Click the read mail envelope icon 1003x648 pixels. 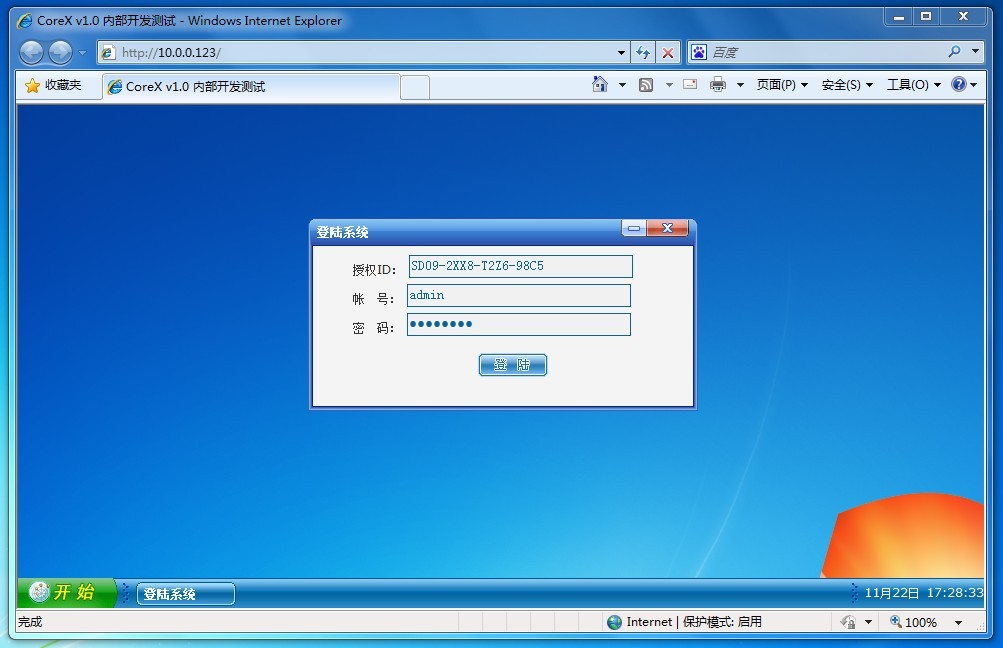click(x=690, y=85)
